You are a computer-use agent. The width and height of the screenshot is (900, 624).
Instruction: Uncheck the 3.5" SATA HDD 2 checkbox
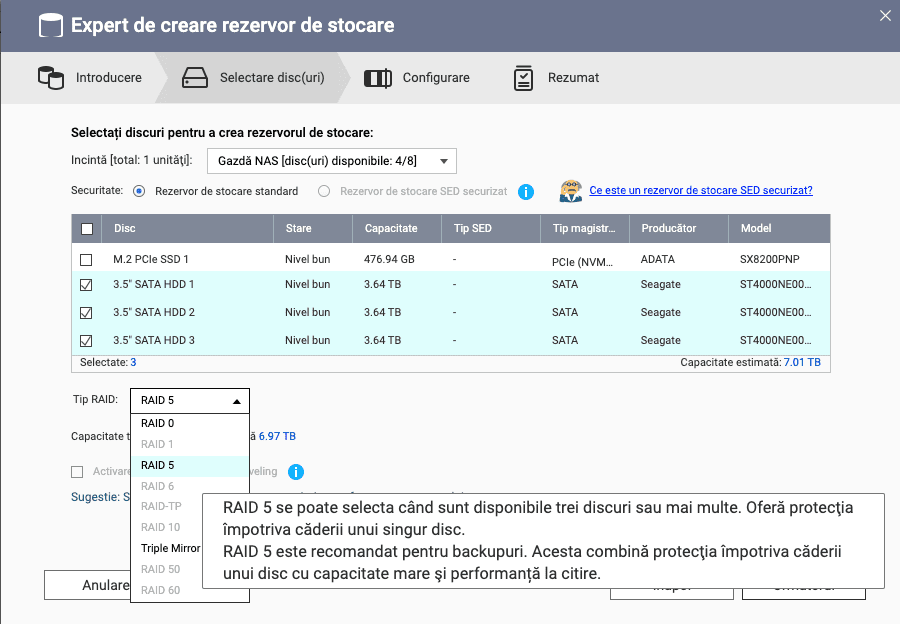(x=87, y=313)
